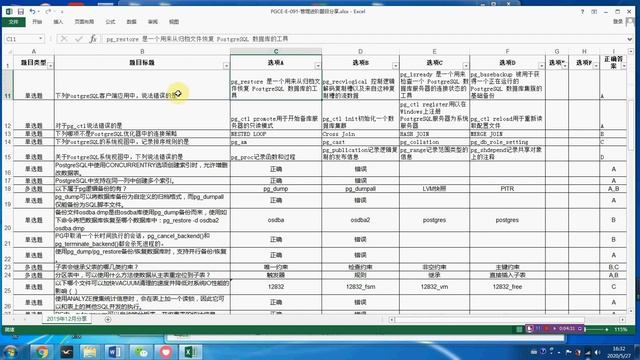The width and height of the screenshot is (640, 360).
Task: Click cell containing PITR
Action: (507, 189)
